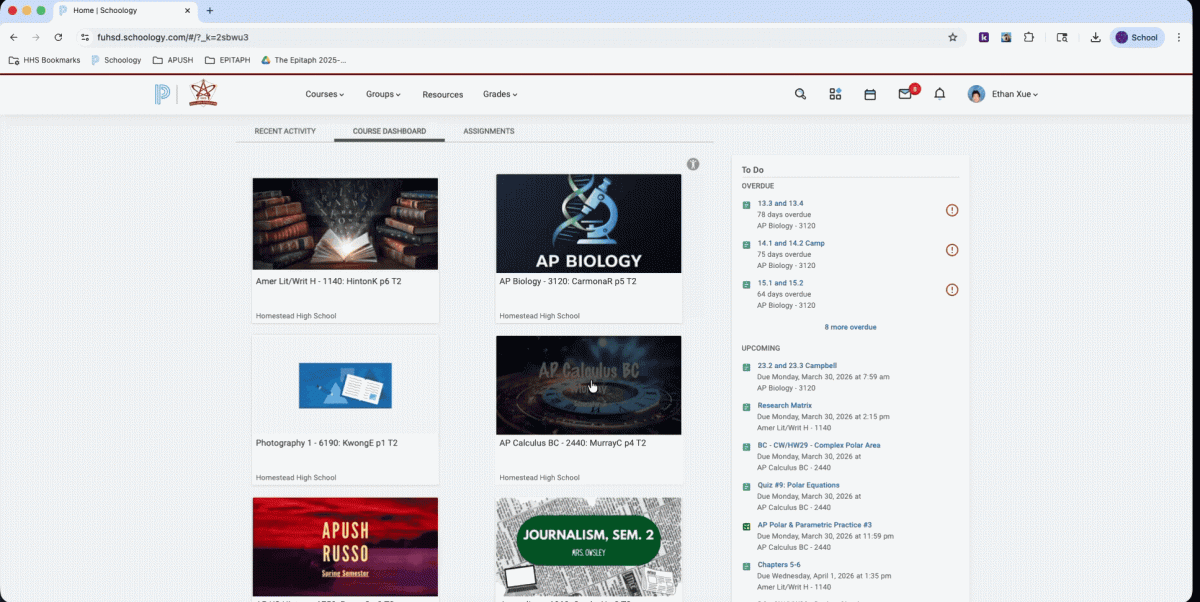This screenshot has height=602, width=1200.
Task: Open the Chrome three-dot menu
Action: (x=1181, y=37)
